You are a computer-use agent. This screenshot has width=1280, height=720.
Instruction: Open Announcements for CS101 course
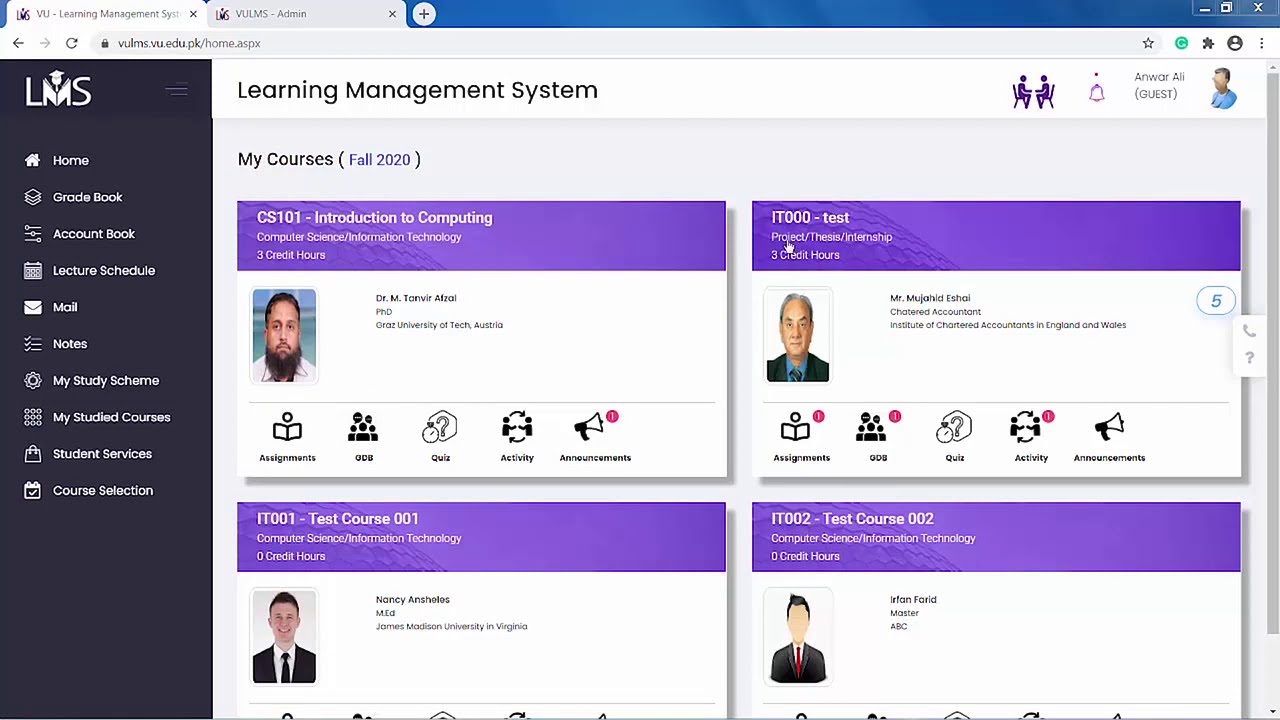(595, 437)
